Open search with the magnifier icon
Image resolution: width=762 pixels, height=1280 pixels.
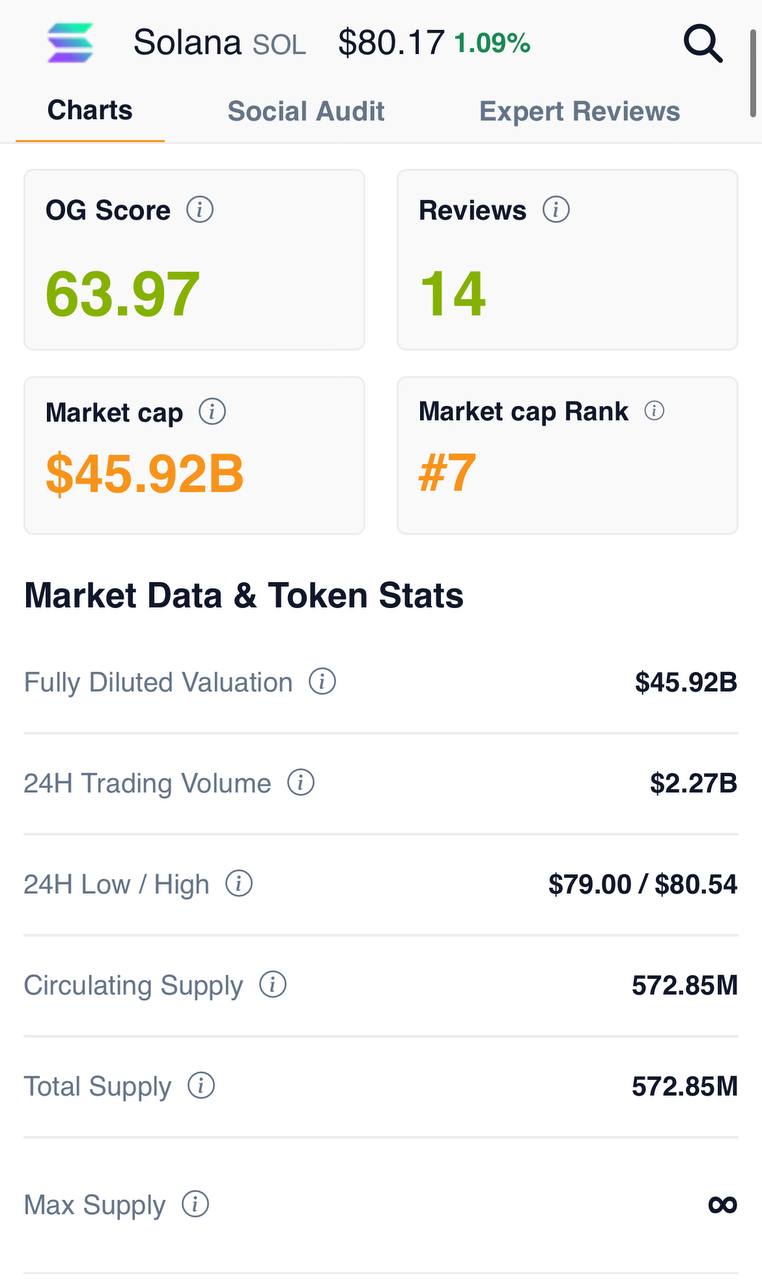tap(702, 44)
